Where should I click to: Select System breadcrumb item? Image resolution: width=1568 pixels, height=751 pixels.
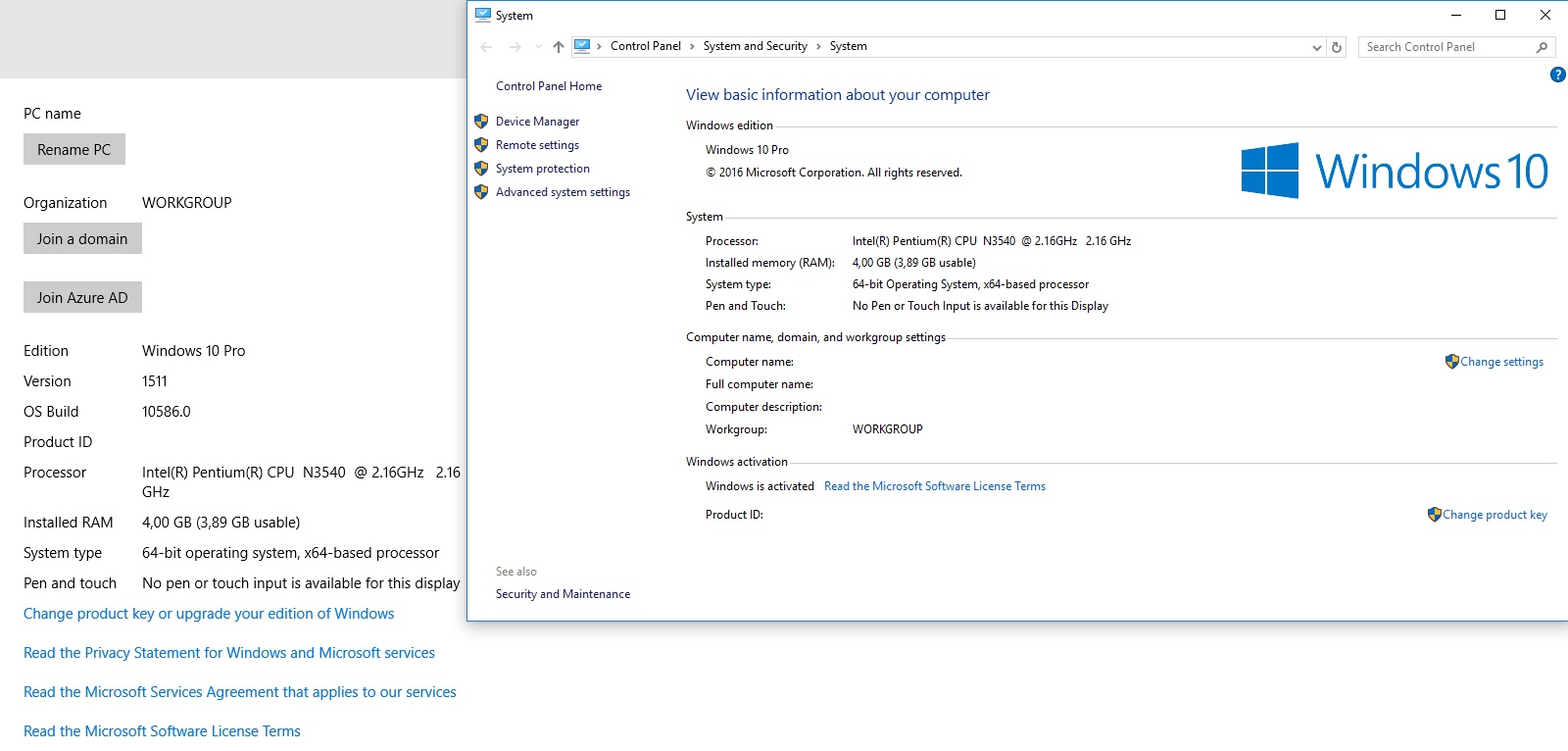pos(848,46)
